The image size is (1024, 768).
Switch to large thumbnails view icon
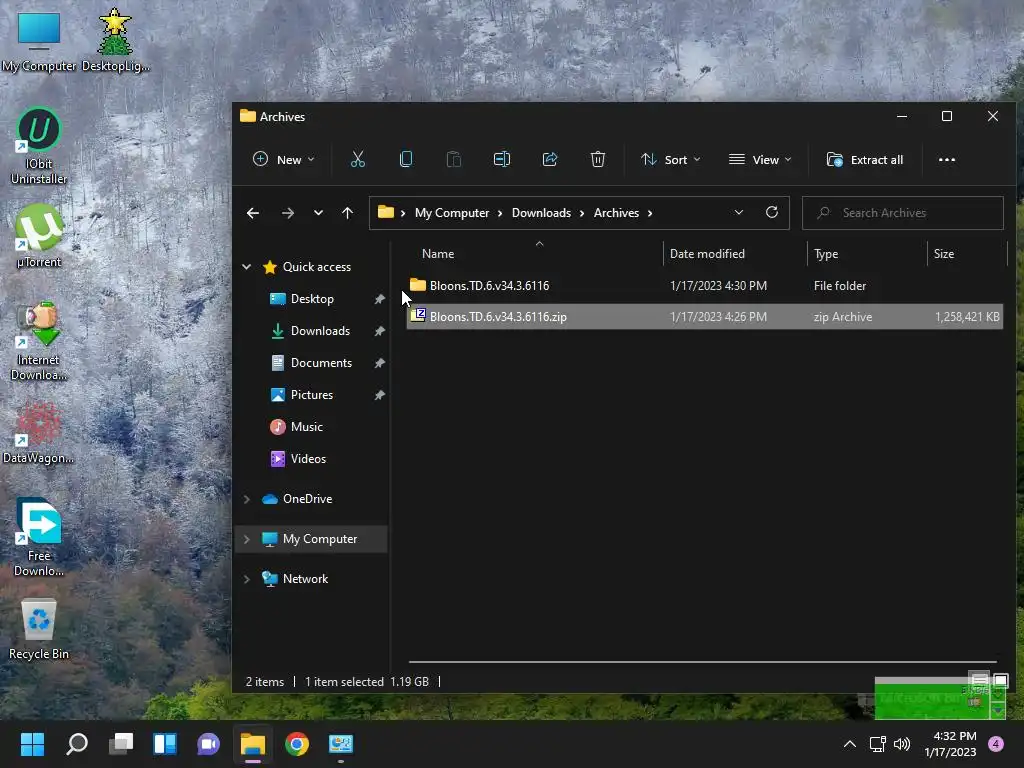[1000, 680]
